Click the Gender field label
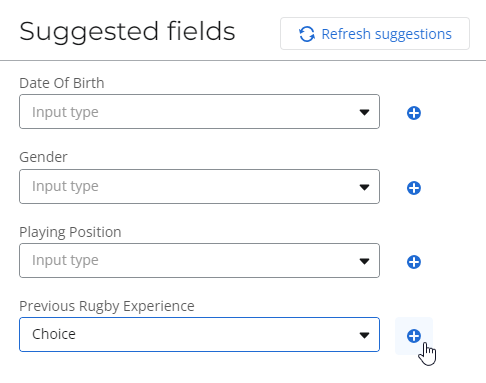Screen dimensions: 486x383 [x=43, y=157]
